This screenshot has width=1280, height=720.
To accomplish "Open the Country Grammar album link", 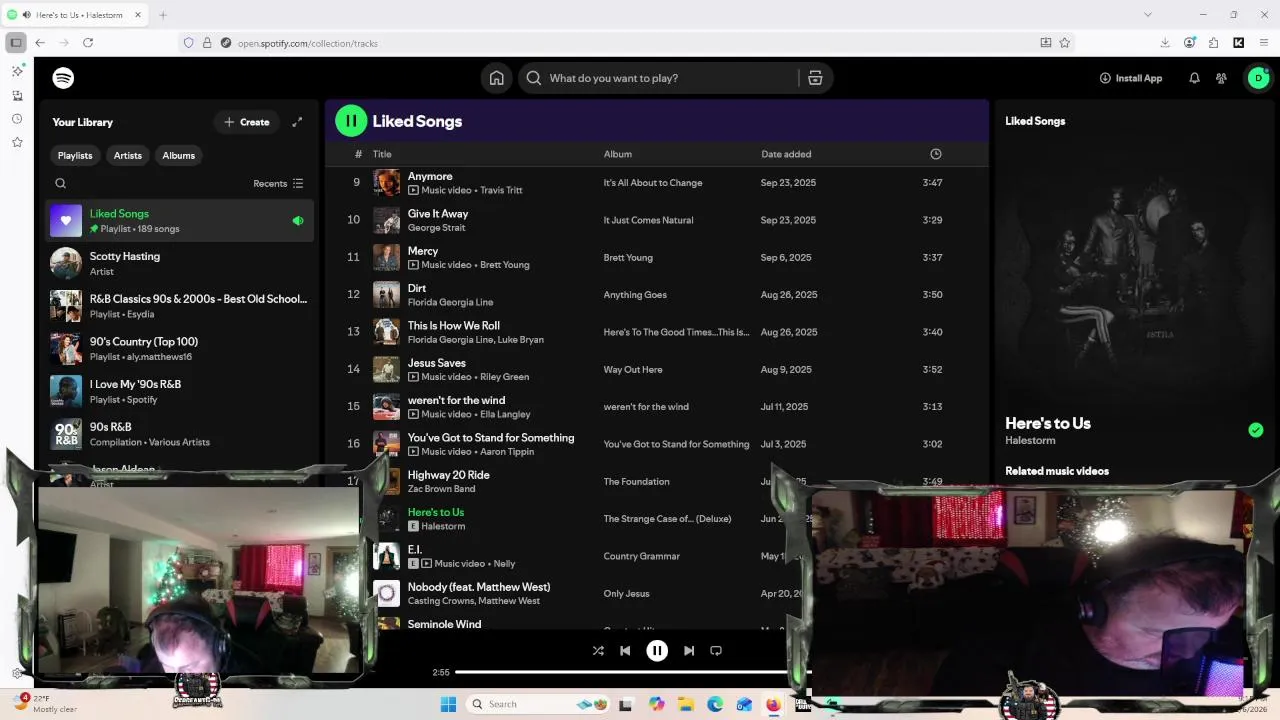I will (641, 556).
